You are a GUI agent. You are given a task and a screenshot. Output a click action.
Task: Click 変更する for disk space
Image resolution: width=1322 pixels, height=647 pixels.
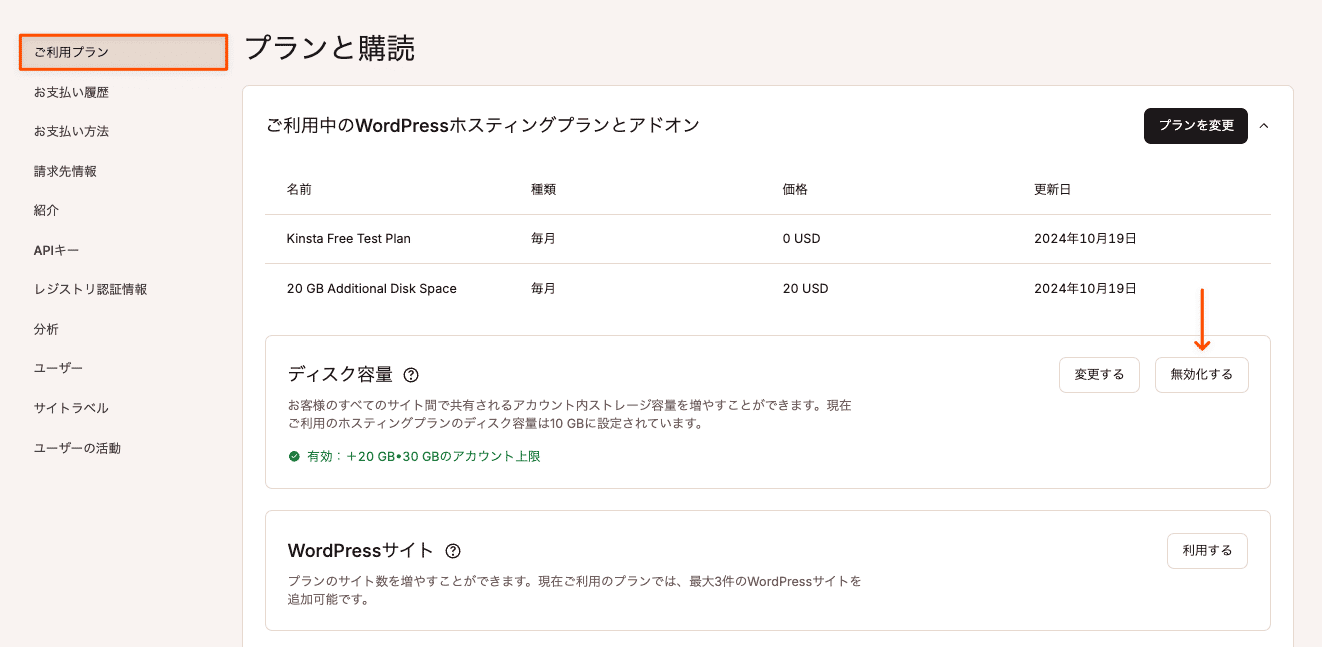(1099, 375)
